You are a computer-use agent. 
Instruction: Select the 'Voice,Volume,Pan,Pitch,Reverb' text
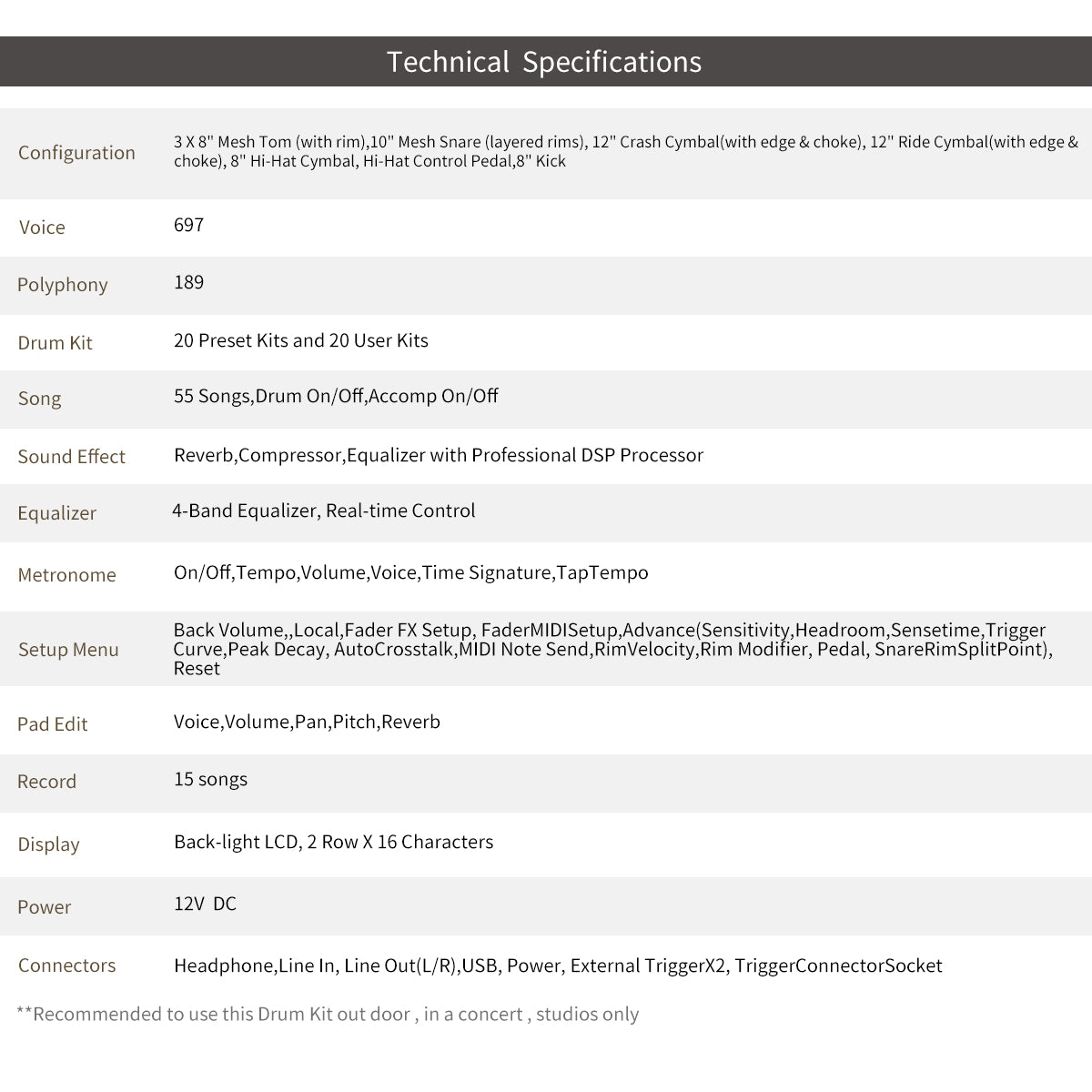coord(307,722)
